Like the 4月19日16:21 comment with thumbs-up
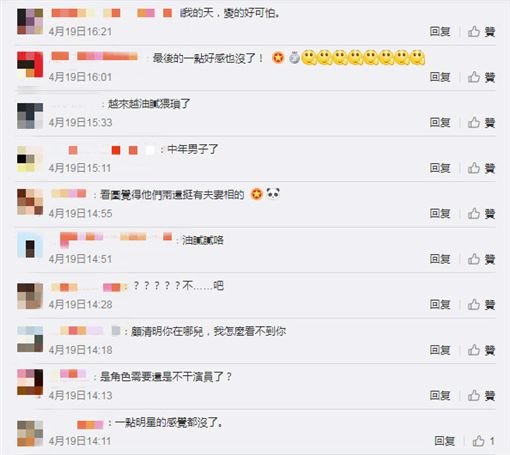 tap(481, 32)
